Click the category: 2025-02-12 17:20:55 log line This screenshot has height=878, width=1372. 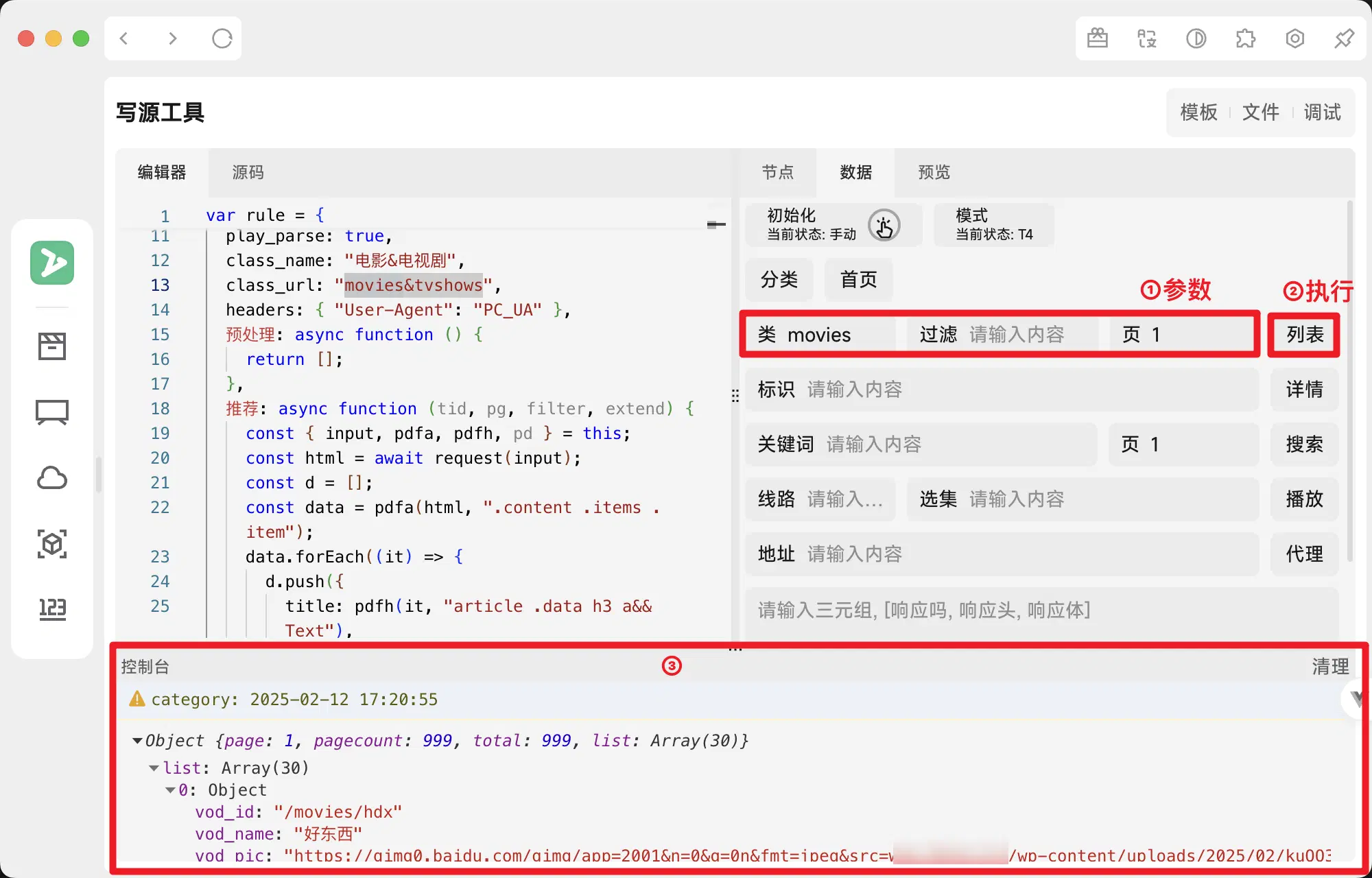click(x=294, y=700)
